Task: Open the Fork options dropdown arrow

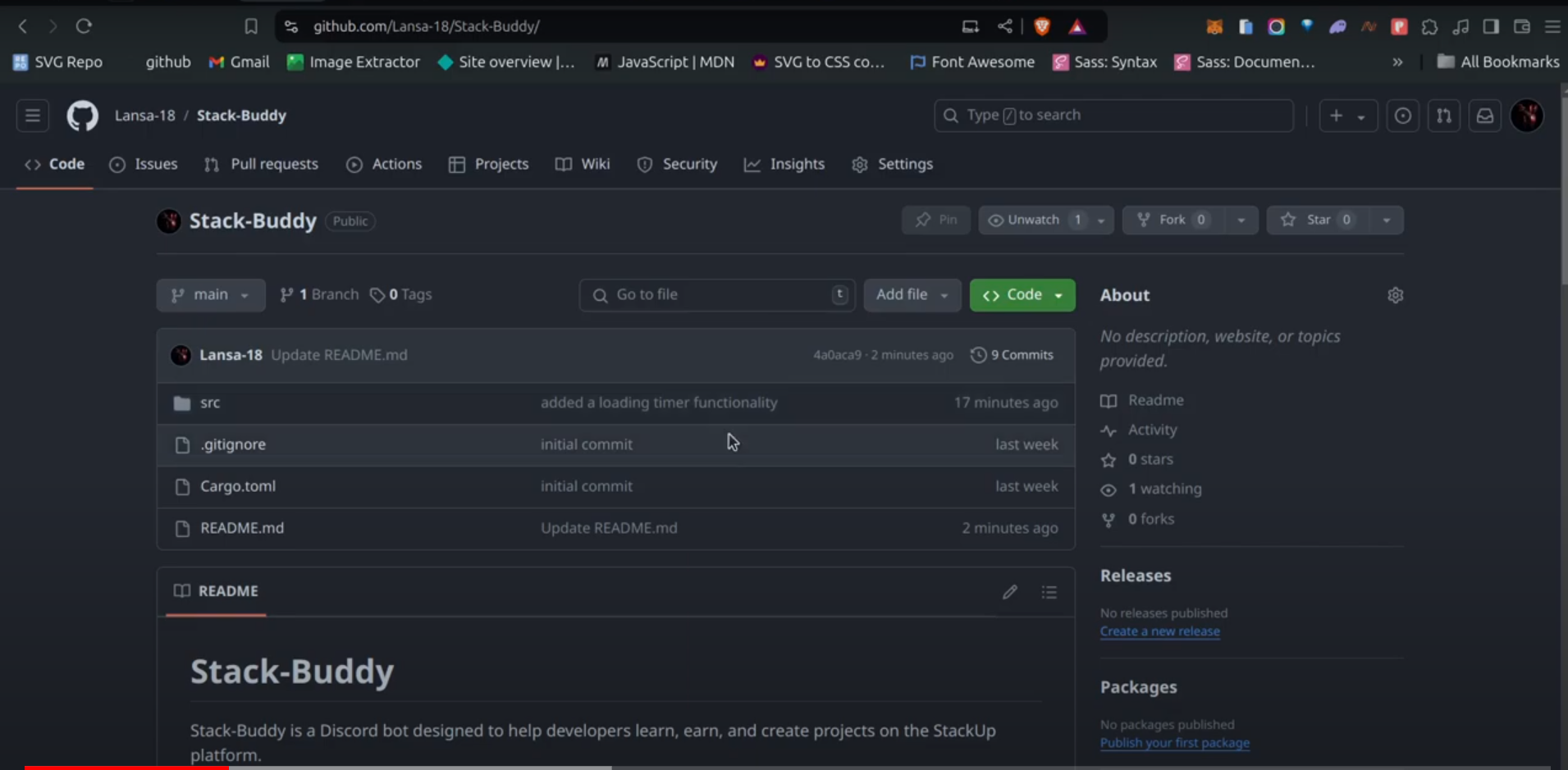Action: (x=1241, y=220)
